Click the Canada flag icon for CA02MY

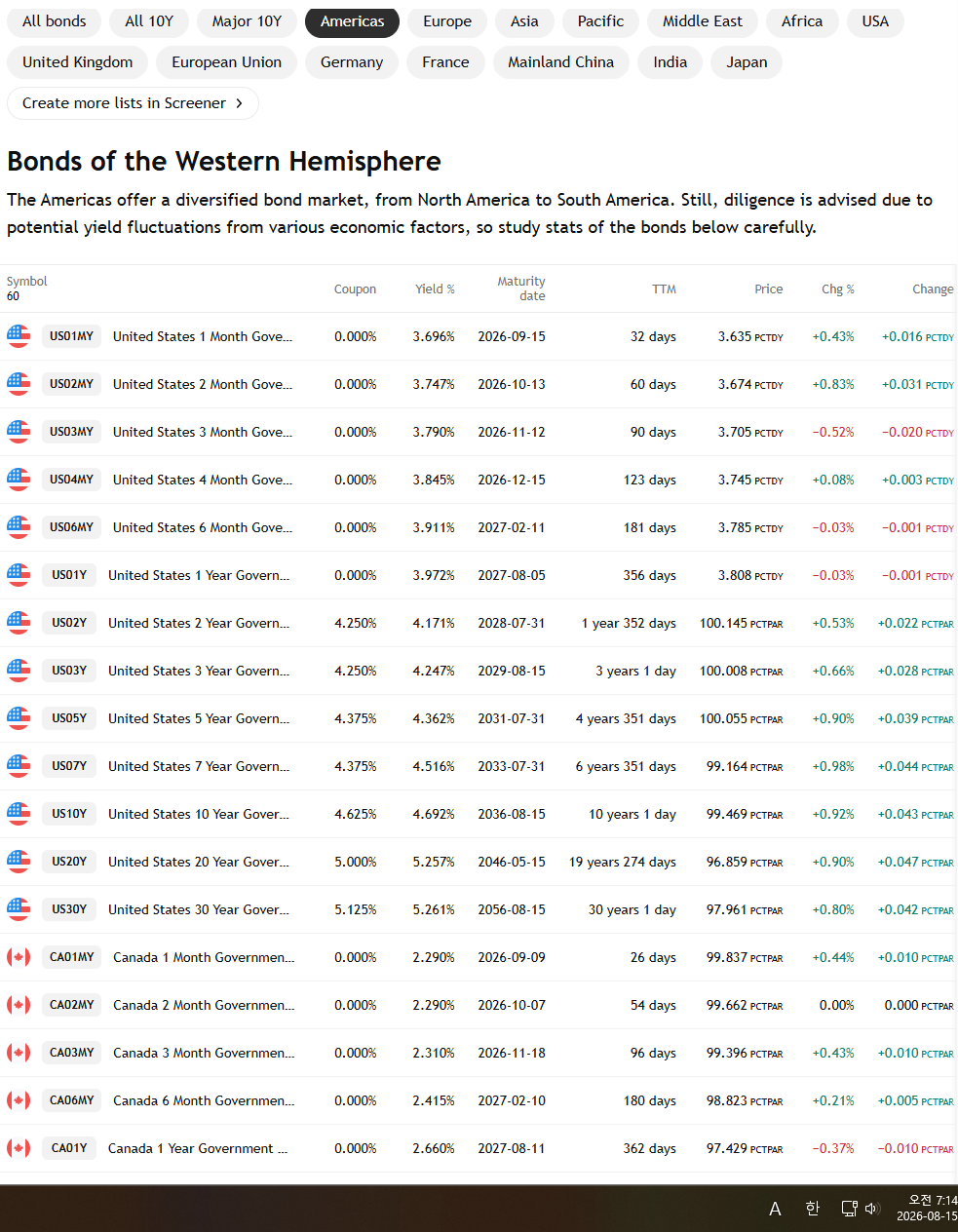click(x=19, y=1005)
